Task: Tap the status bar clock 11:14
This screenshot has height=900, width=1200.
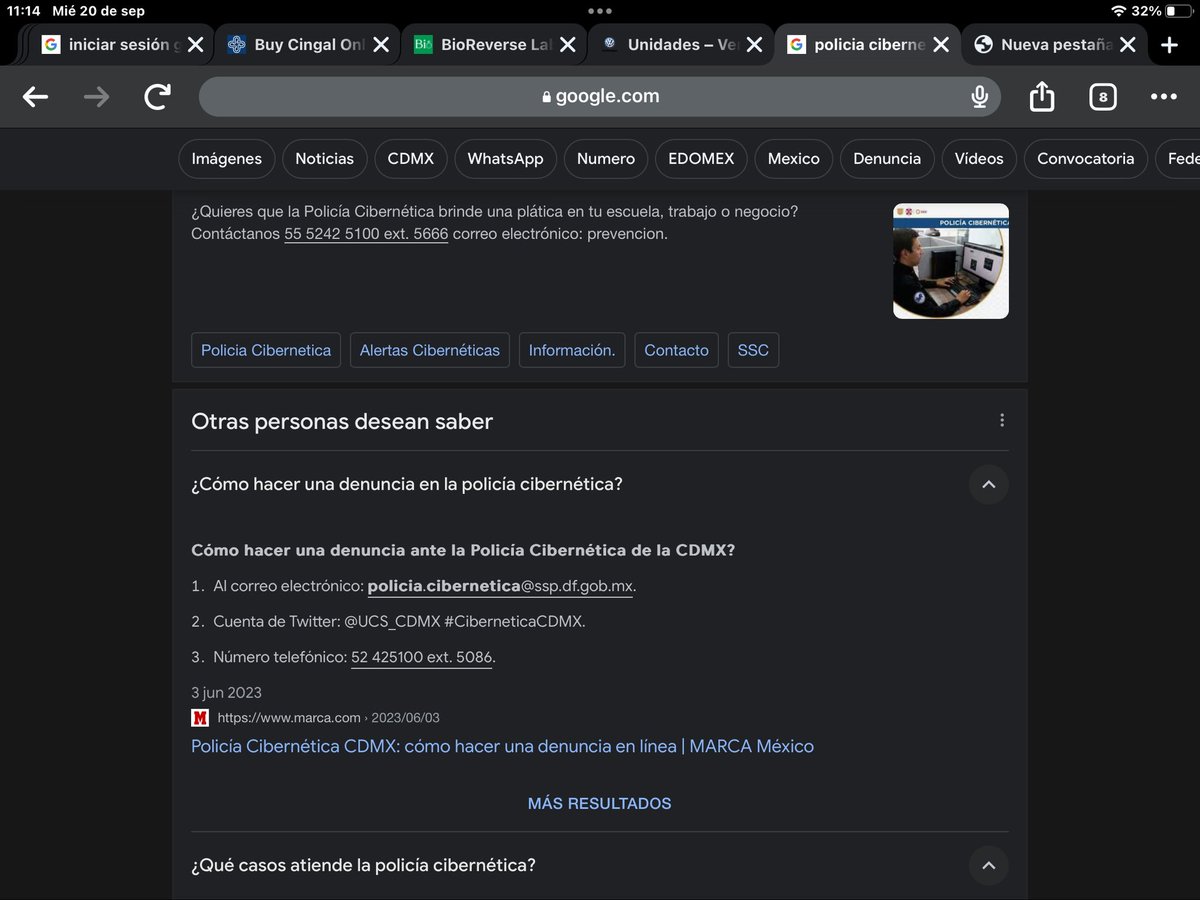Action: tap(24, 11)
